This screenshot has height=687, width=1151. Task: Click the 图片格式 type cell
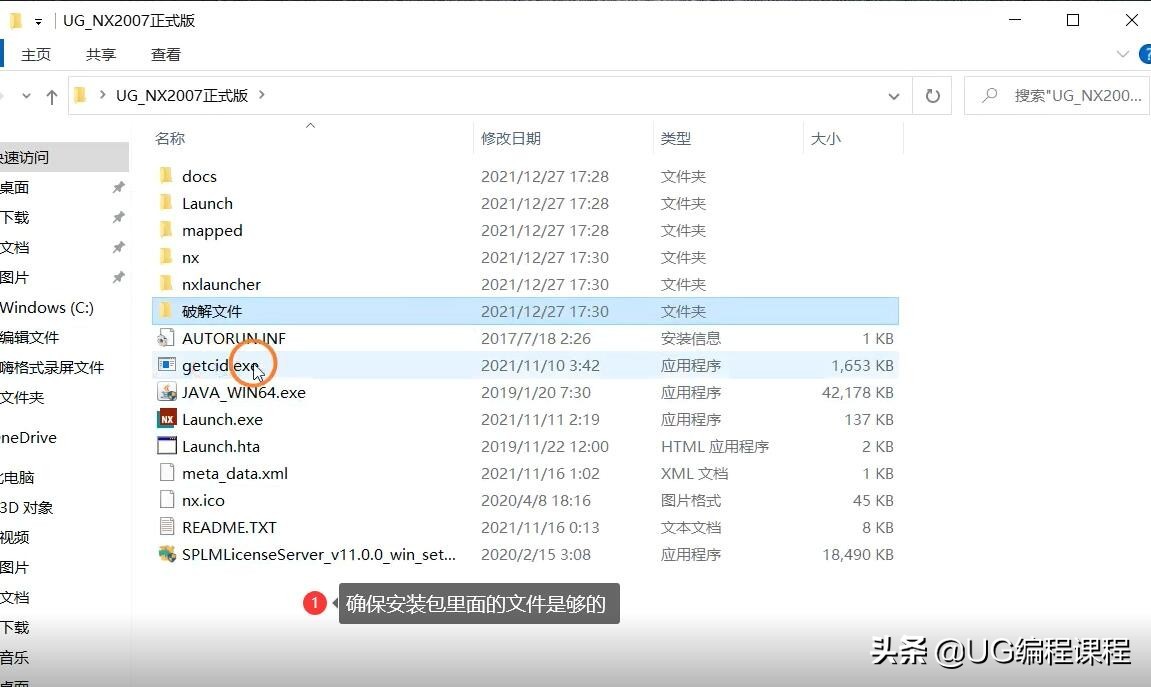(691, 501)
